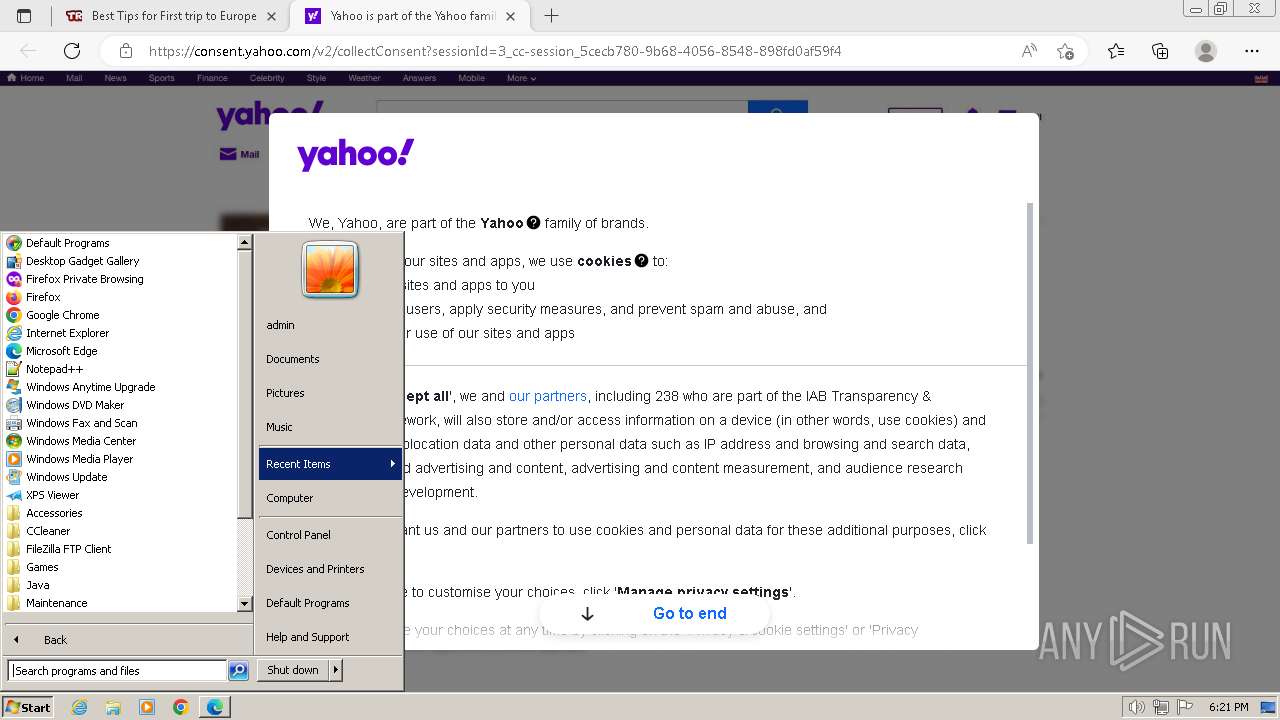The image size is (1280, 720).
Task: Click the Go to end button
Action: point(654,614)
